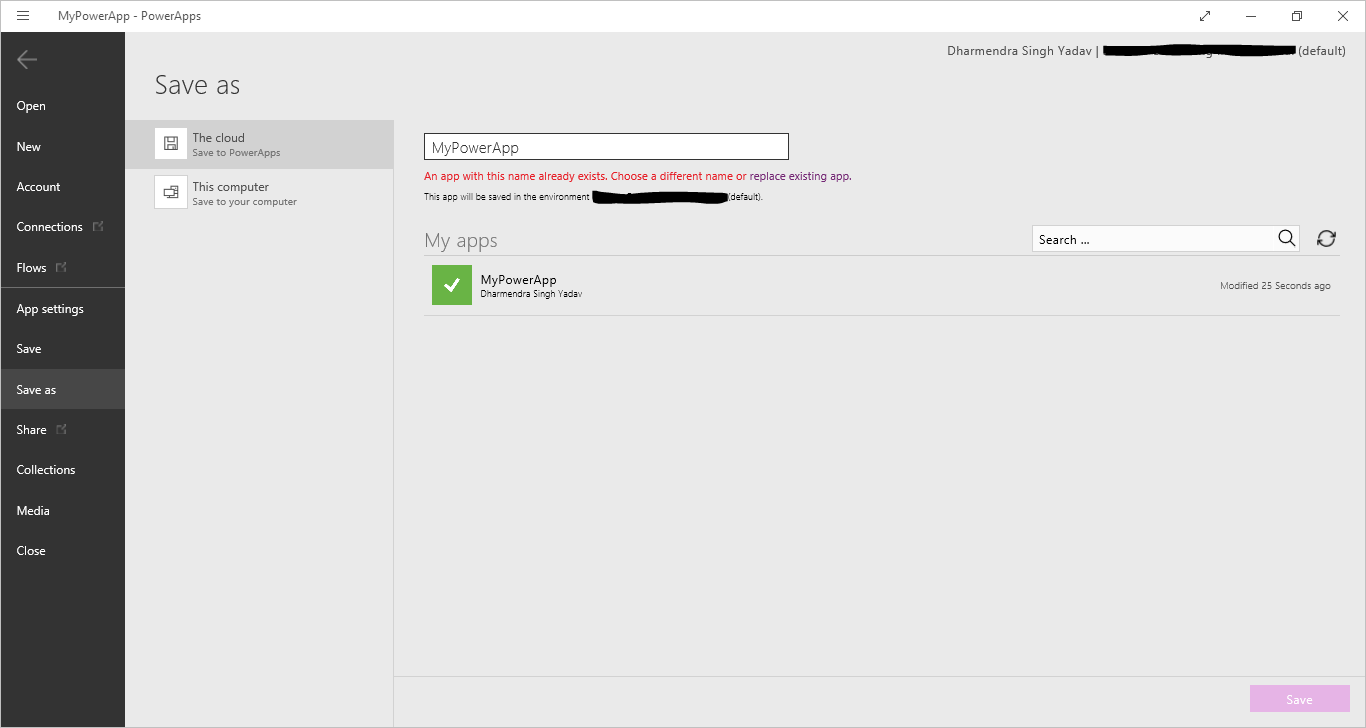The height and width of the screenshot is (728, 1366).
Task: Select MyPowerApp in My apps list
Action: pyautogui.click(x=881, y=285)
